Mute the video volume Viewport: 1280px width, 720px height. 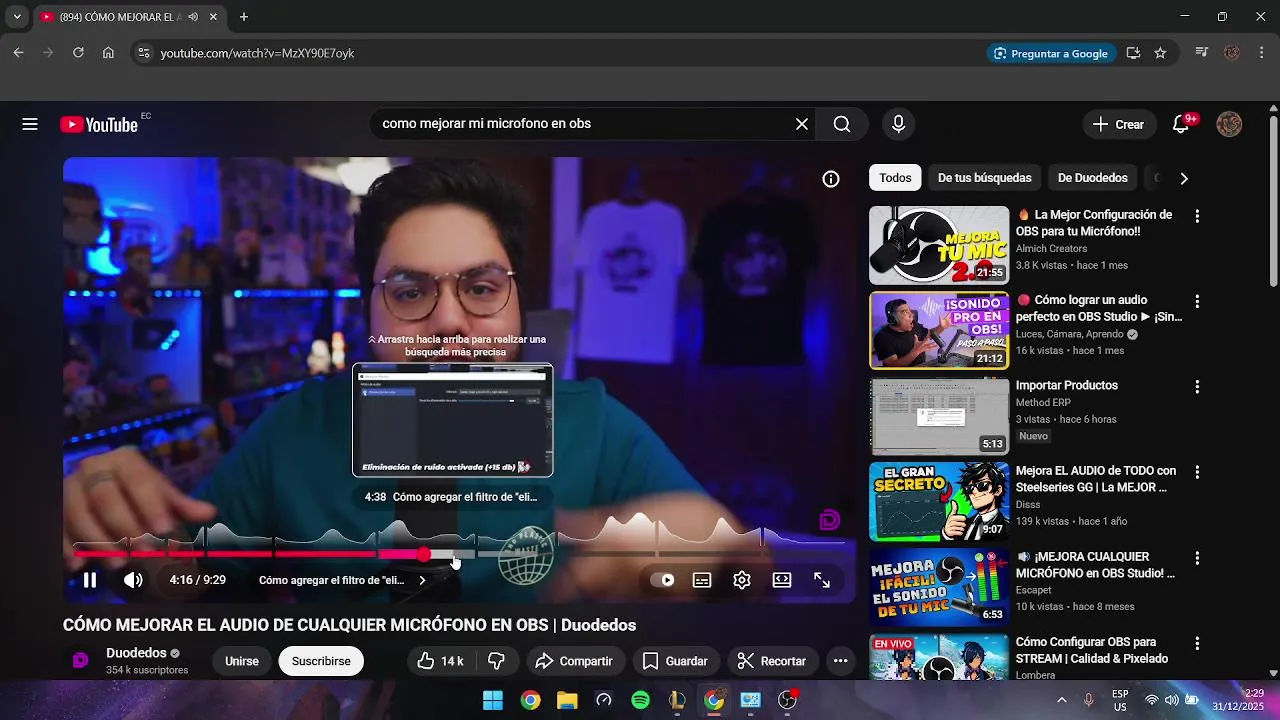(133, 580)
